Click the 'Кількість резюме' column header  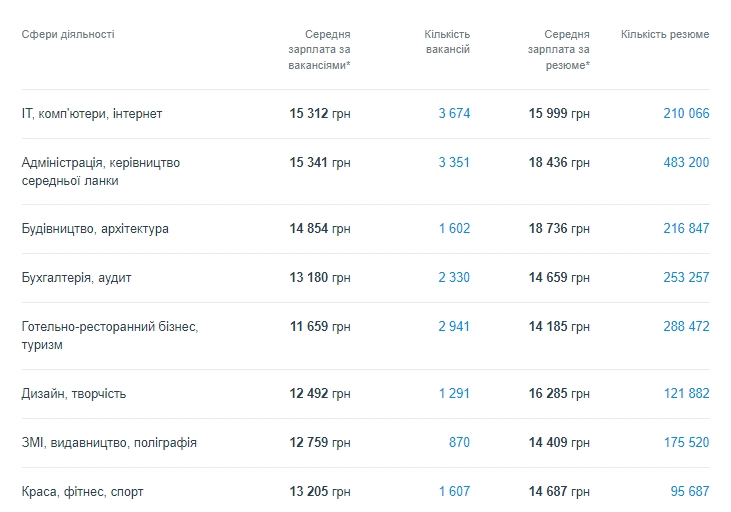(665, 35)
